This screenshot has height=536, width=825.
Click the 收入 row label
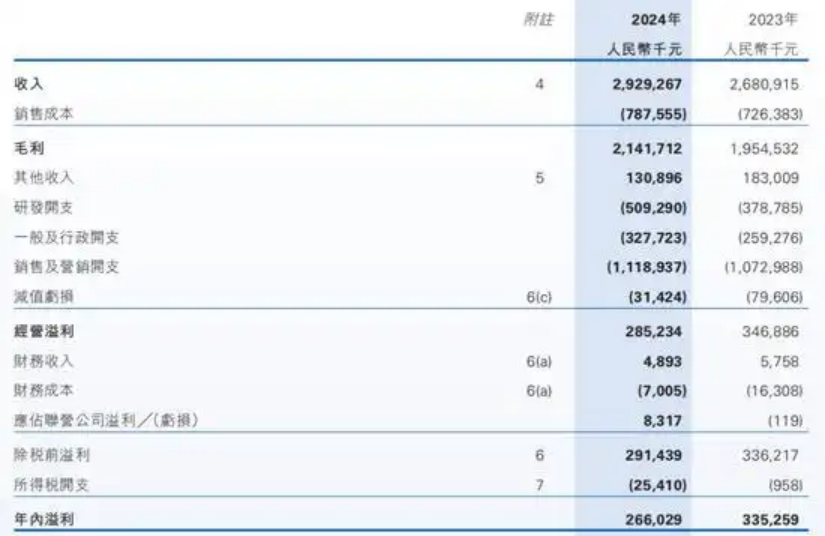click(x=29, y=84)
